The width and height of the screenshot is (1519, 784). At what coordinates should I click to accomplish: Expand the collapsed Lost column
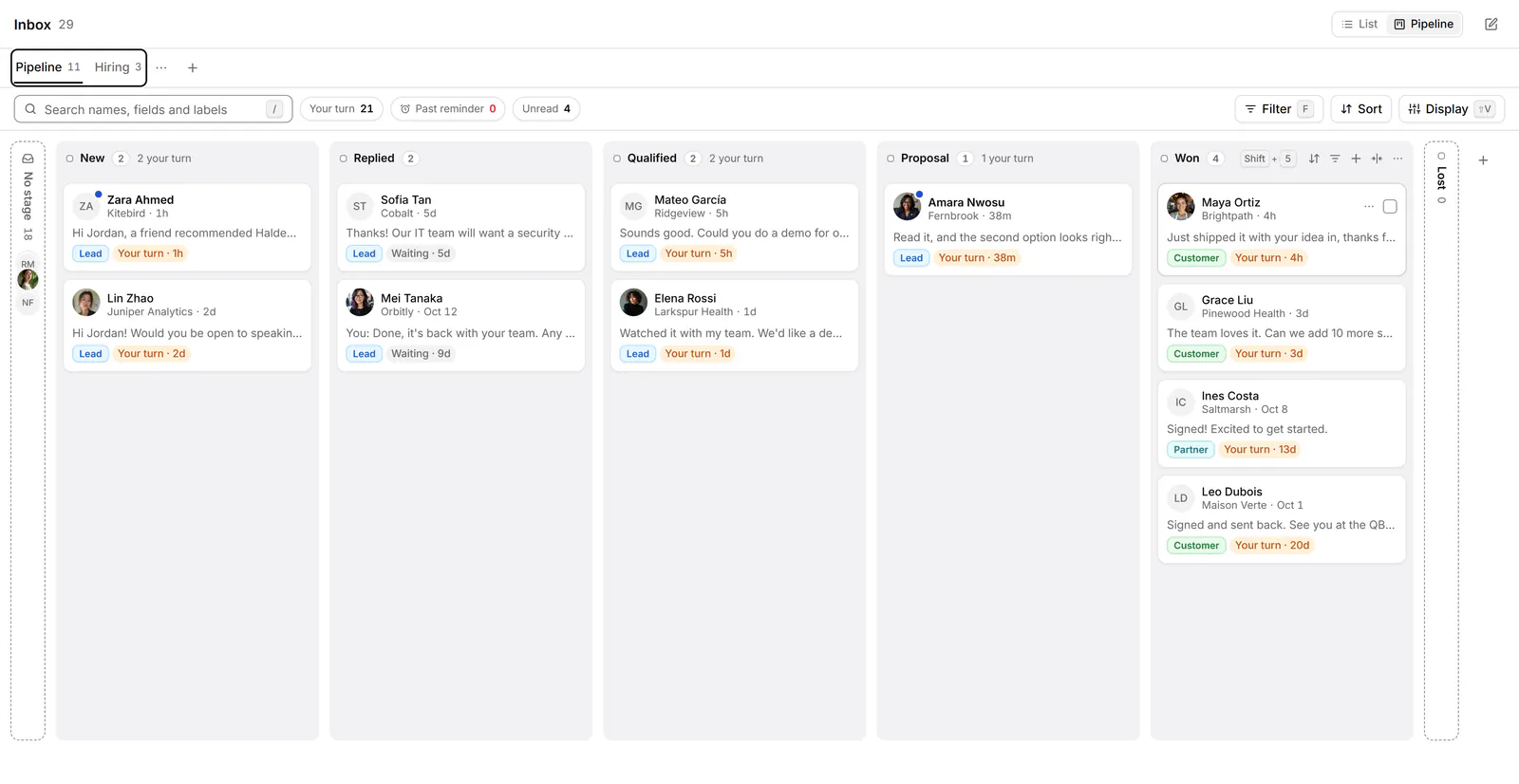[x=1441, y=440]
